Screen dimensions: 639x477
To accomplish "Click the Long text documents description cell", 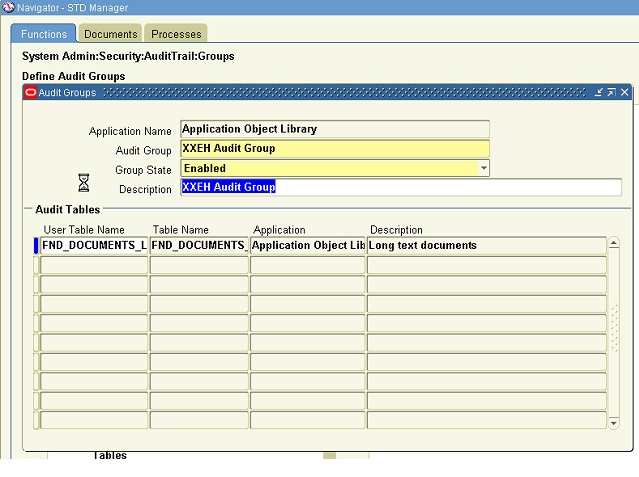I will 486,245.
